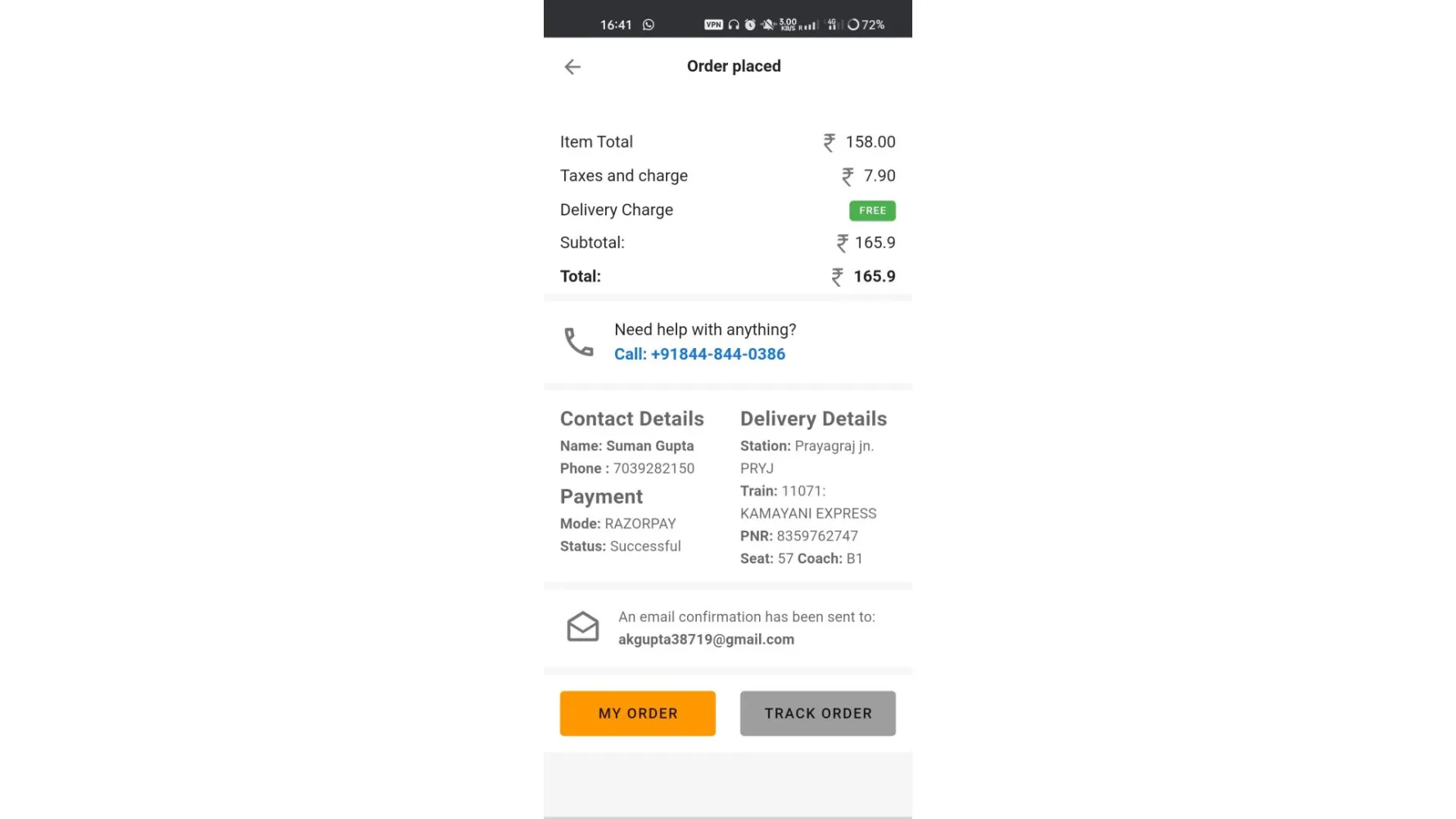This screenshot has height=819, width=1456.
Task: Open Track Order button
Action: coord(818,713)
